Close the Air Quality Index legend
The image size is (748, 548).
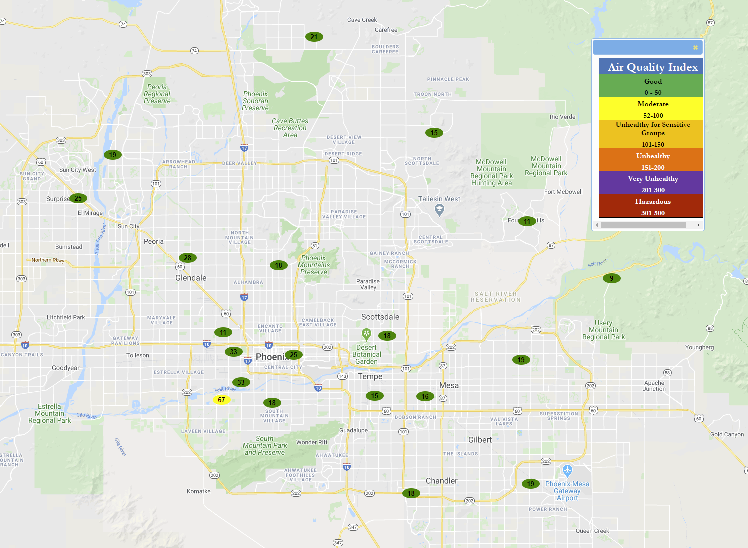coord(695,47)
